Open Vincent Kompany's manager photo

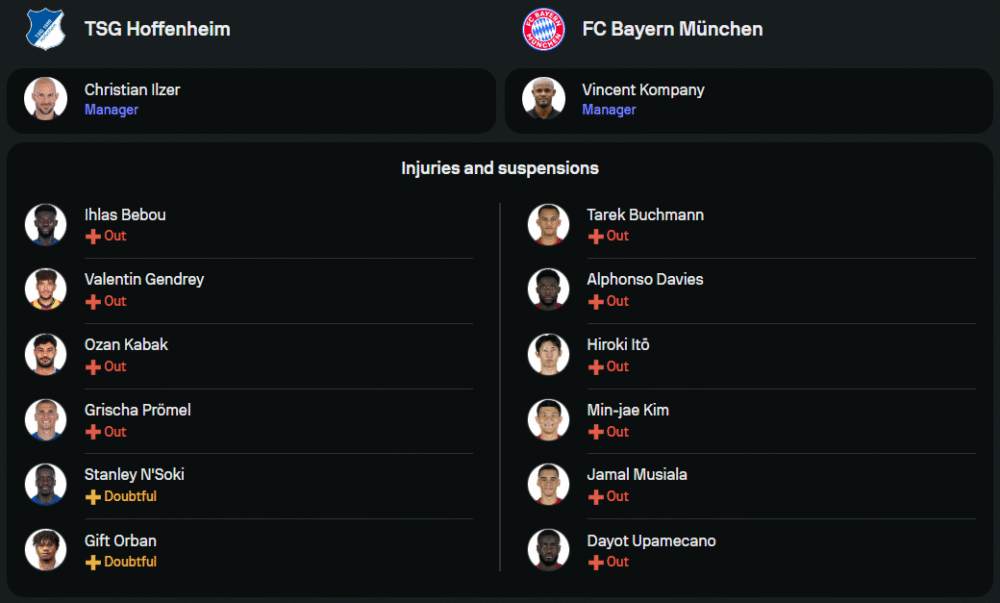544,99
